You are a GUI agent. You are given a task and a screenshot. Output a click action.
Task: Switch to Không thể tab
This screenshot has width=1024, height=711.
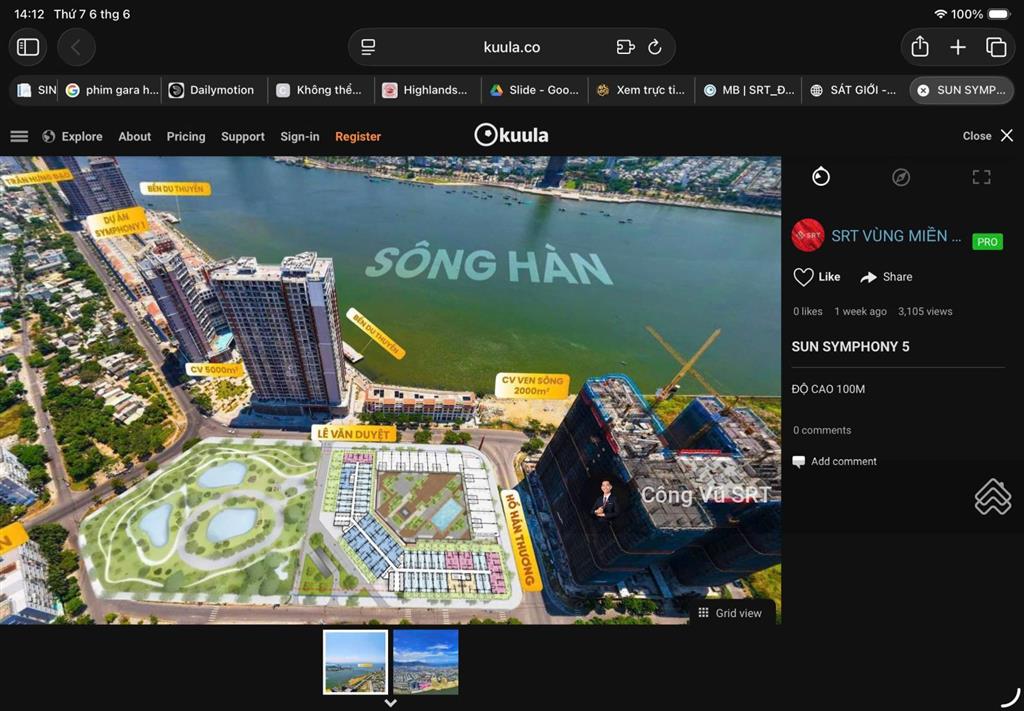[x=321, y=90]
